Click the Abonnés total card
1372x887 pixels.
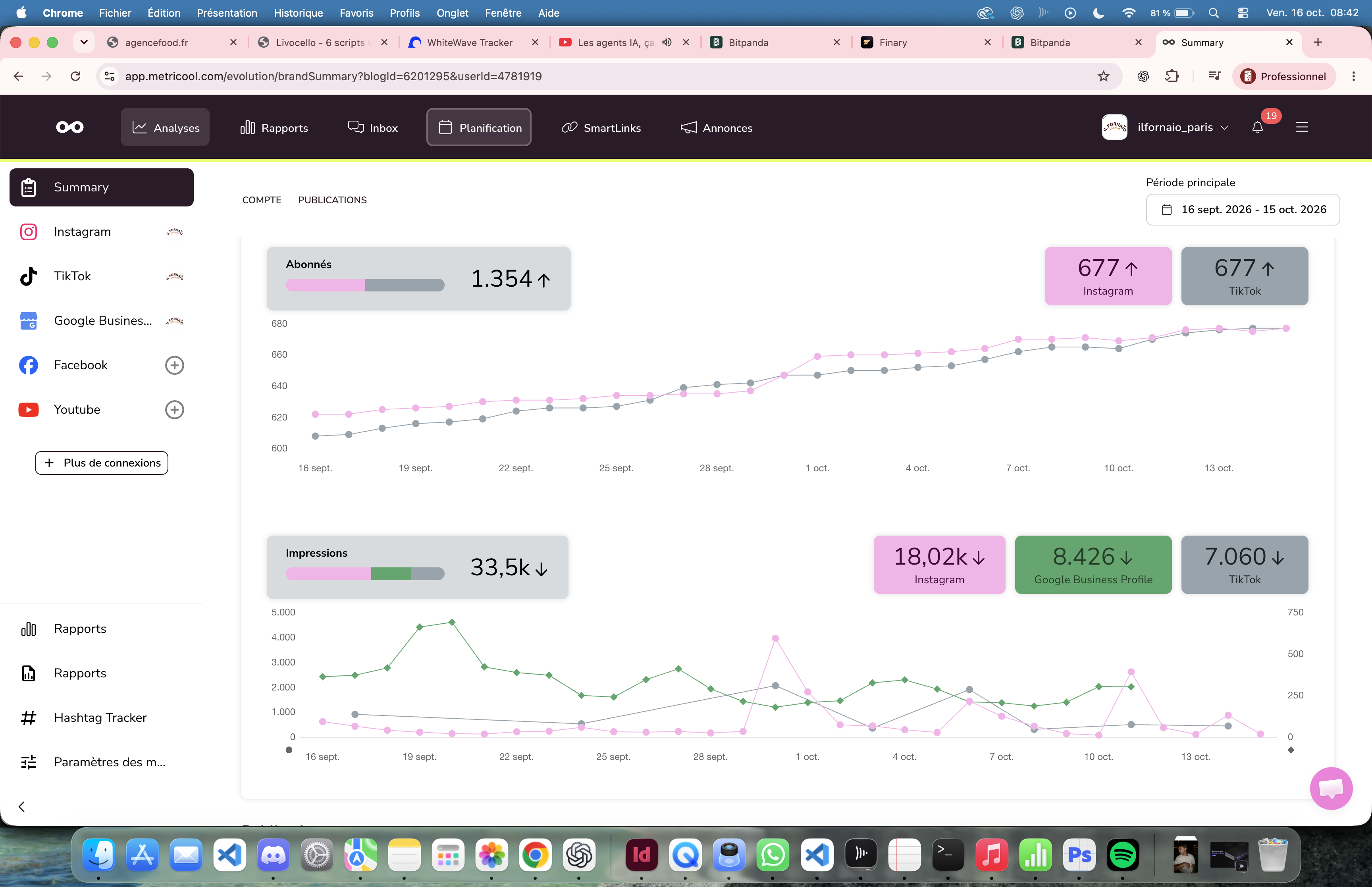coord(418,278)
